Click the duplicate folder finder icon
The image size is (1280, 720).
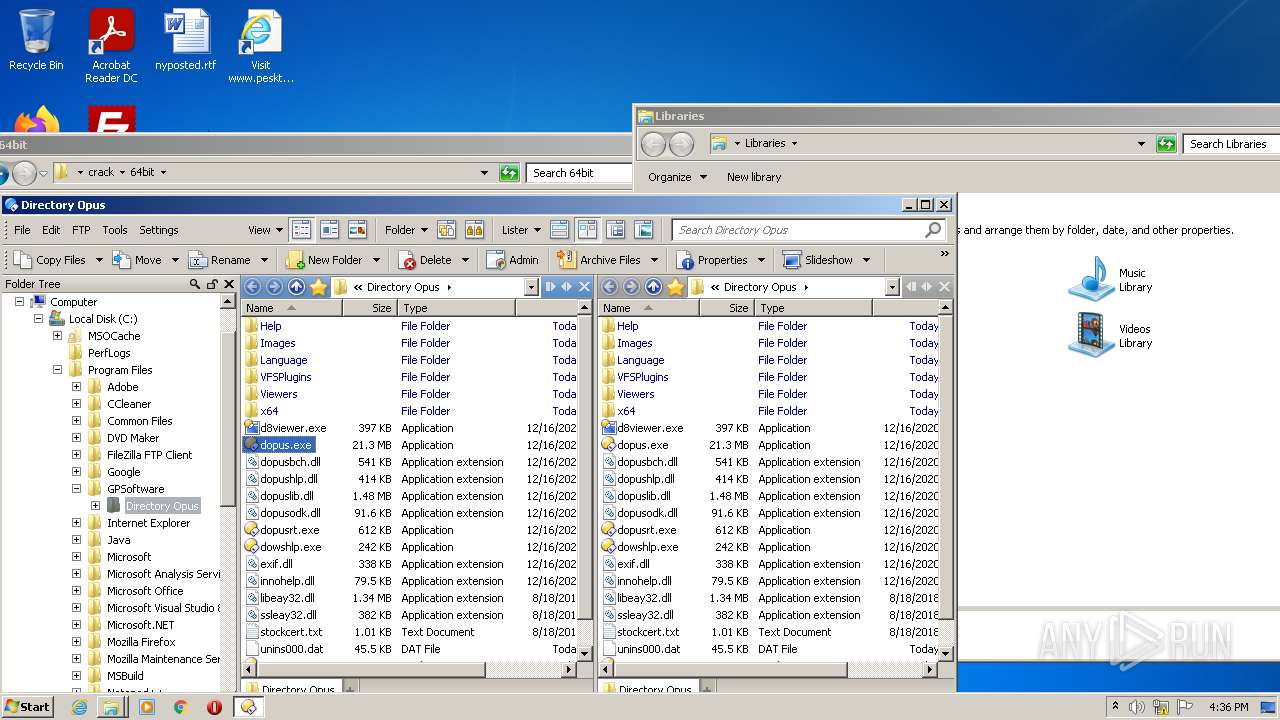coord(474,230)
